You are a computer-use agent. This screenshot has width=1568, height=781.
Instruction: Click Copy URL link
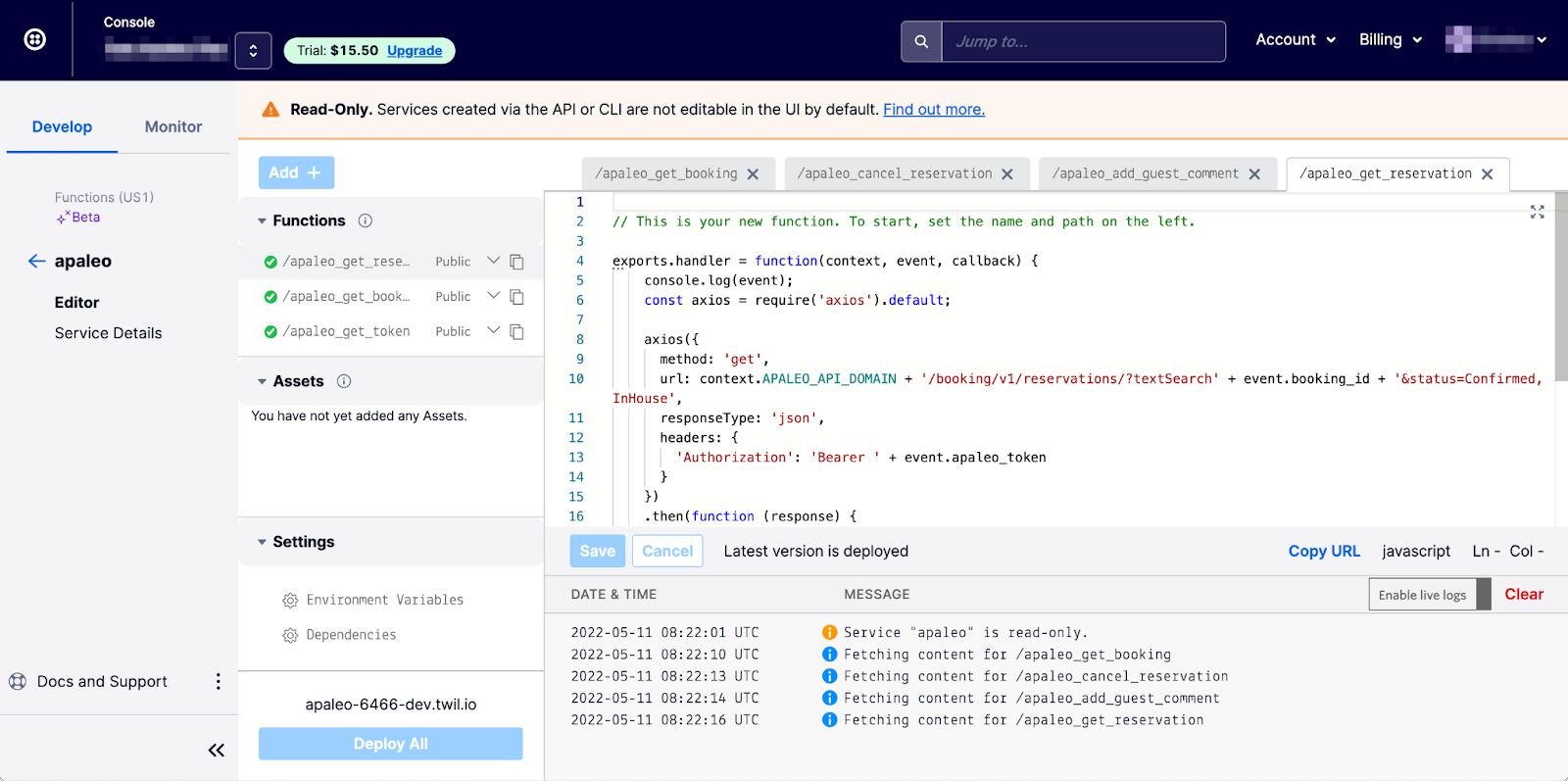(x=1324, y=551)
